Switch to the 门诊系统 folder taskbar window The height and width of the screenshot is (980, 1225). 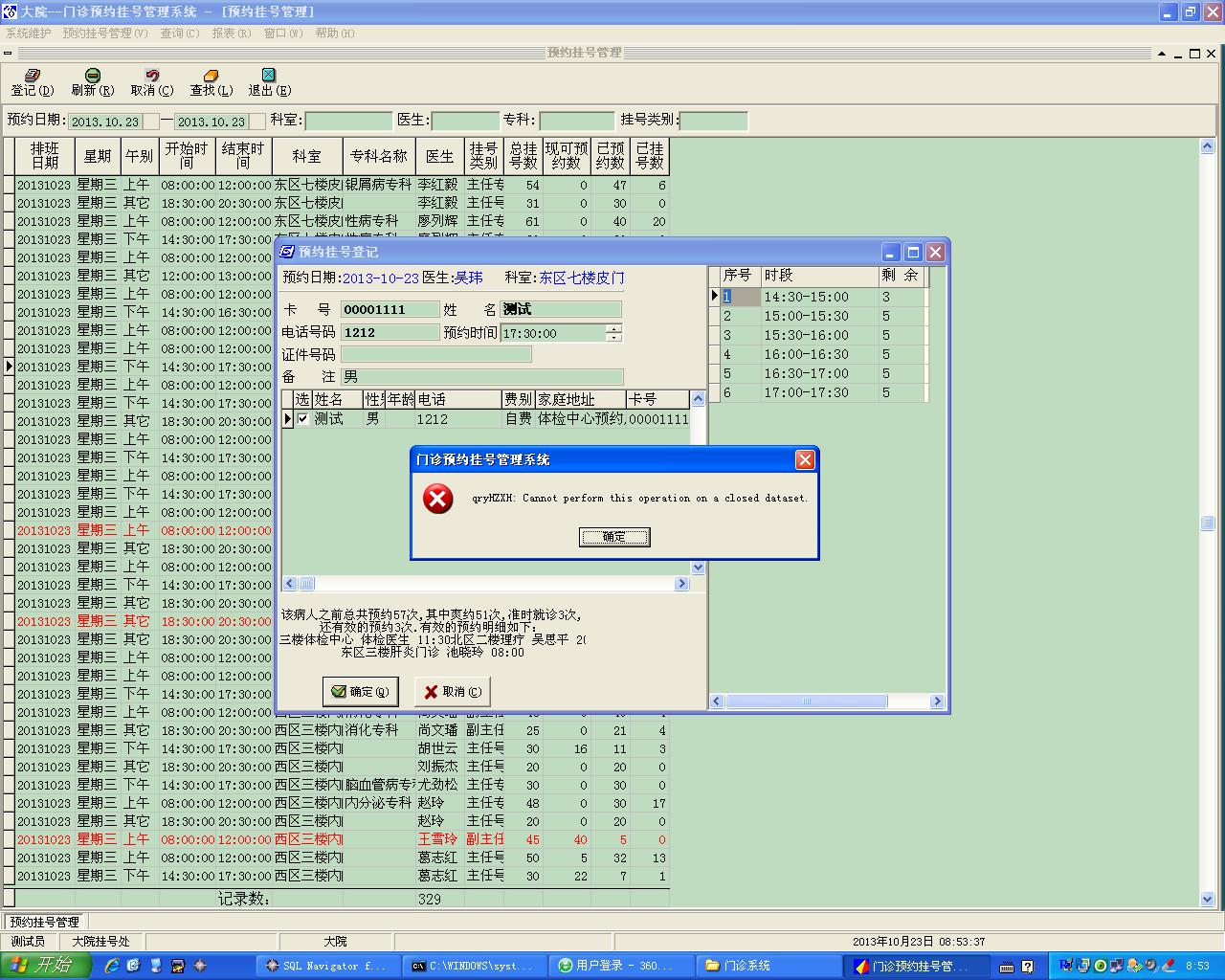[767, 966]
